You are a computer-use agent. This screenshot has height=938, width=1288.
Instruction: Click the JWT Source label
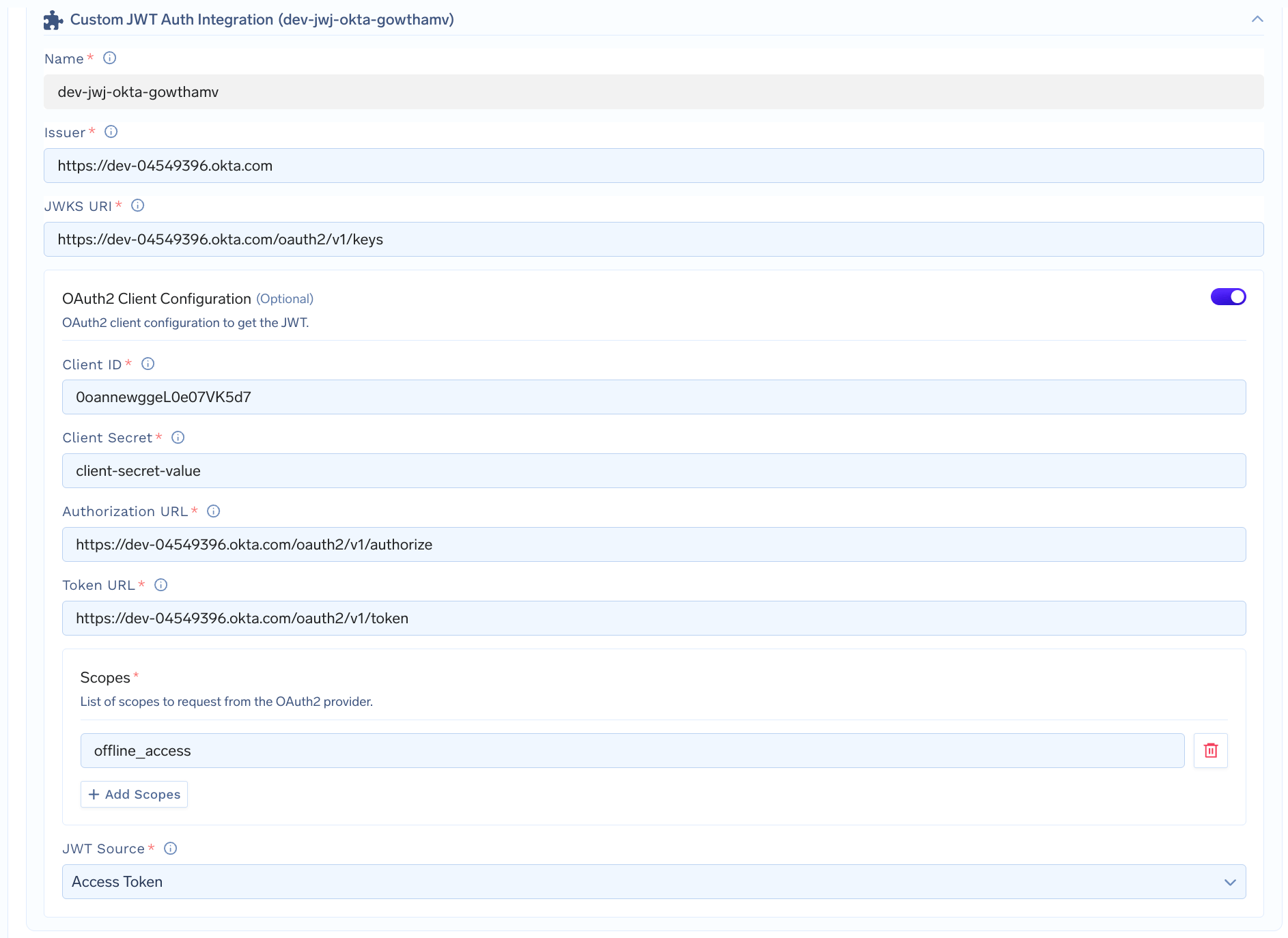coord(103,849)
